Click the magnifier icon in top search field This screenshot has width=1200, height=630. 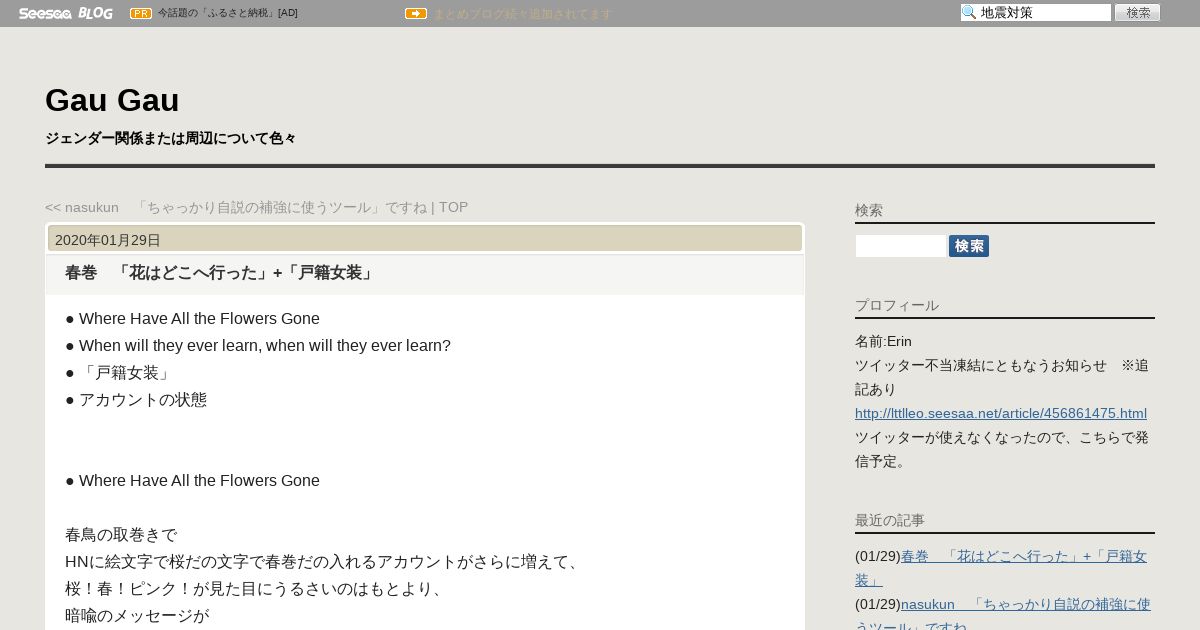click(x=969, y=13)
